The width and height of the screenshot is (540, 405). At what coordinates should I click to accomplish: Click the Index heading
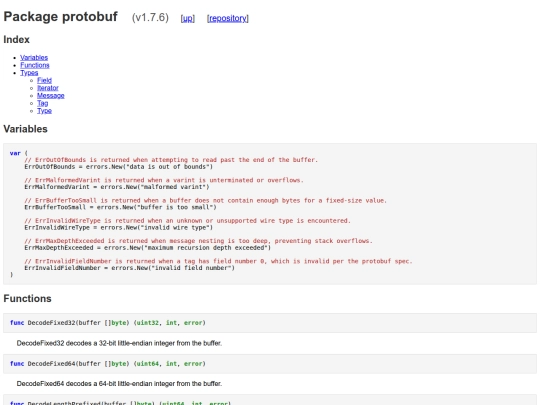click(x=17, y=40)
